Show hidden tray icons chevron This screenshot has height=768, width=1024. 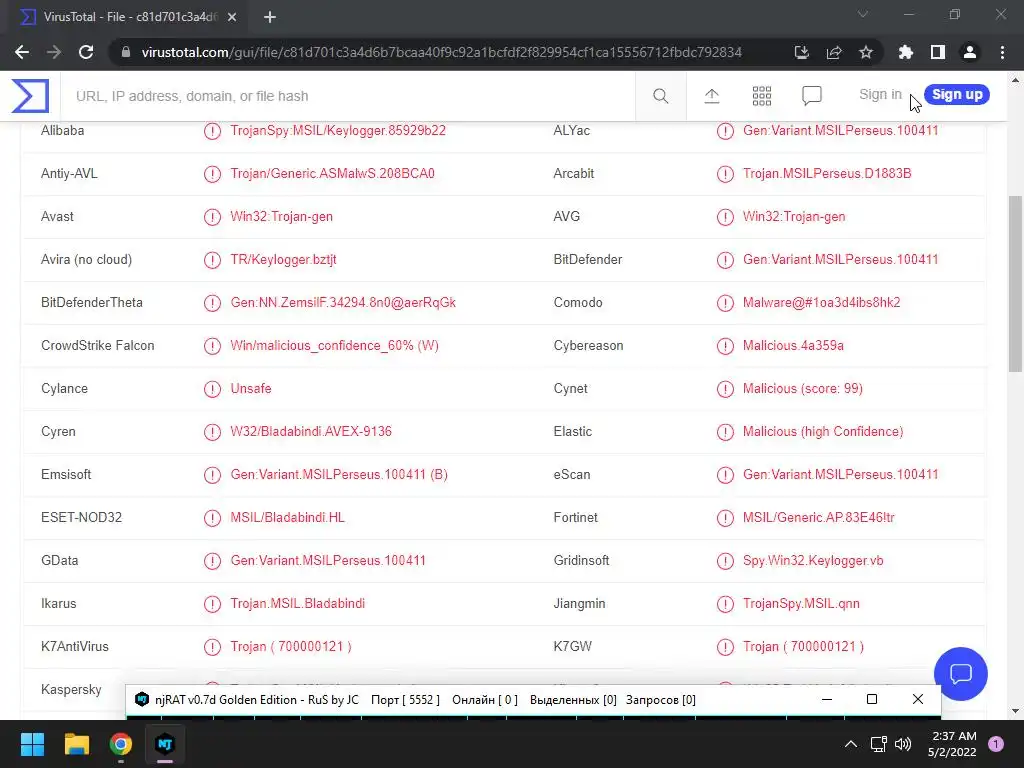[851, 744]
